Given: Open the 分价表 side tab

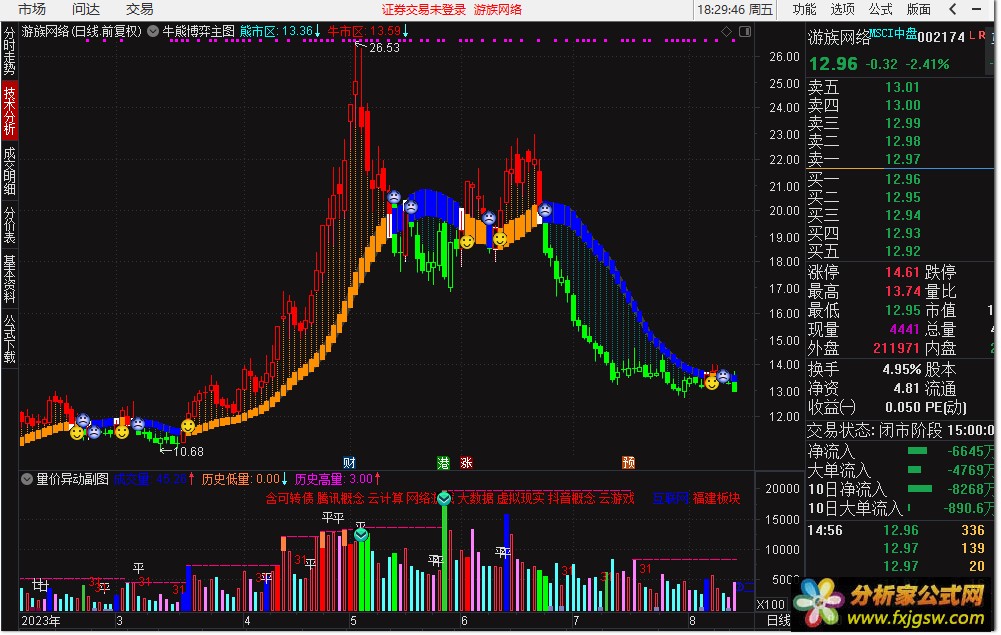Looking at the screenshot, I should point(10,225).
